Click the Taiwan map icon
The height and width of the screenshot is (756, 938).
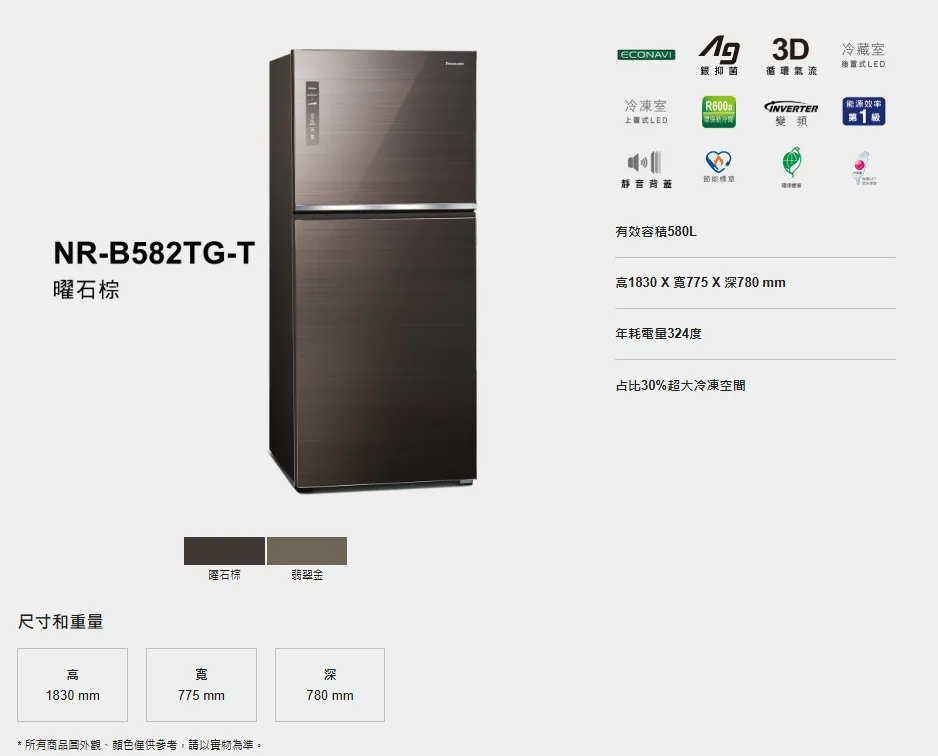click(x=863, y=168)
